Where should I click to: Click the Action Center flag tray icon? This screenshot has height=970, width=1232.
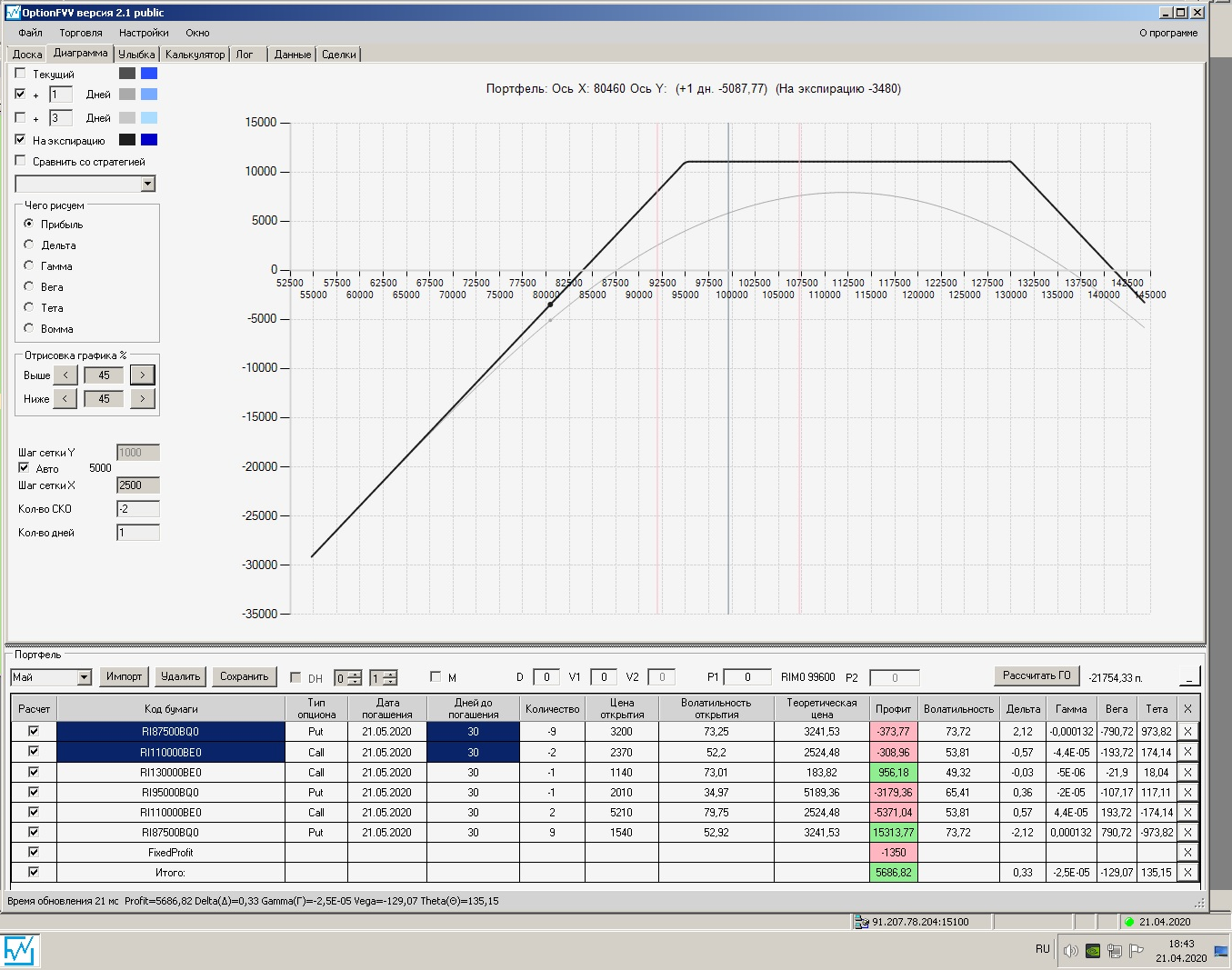[1137, 951]
